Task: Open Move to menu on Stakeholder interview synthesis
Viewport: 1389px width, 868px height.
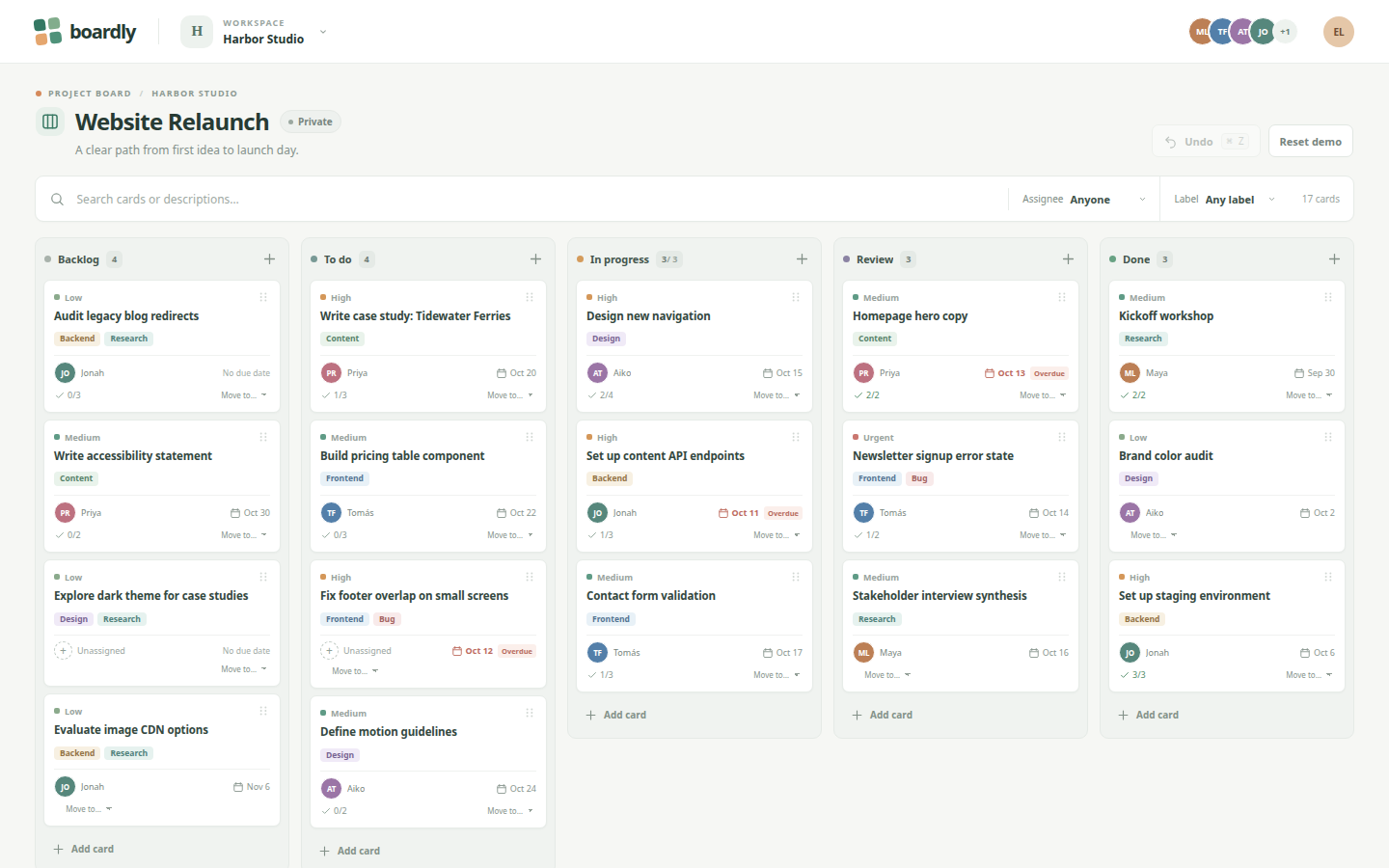Action: click(x=887, y=675)
